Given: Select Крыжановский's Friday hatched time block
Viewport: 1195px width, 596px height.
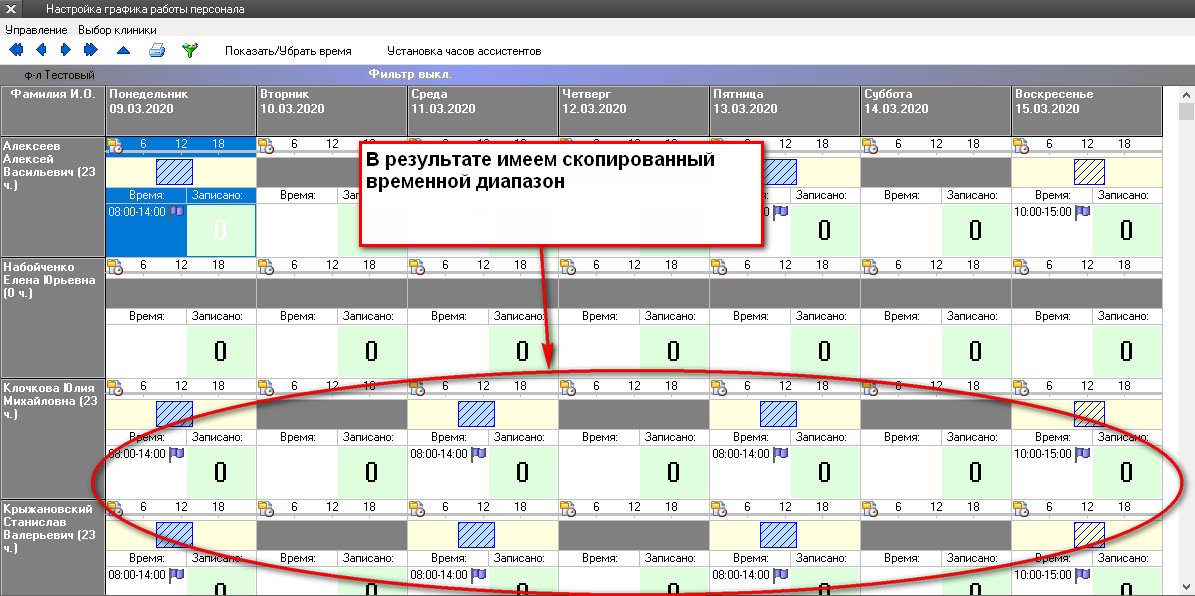Looking at the screenshot, I should (778, 536).
